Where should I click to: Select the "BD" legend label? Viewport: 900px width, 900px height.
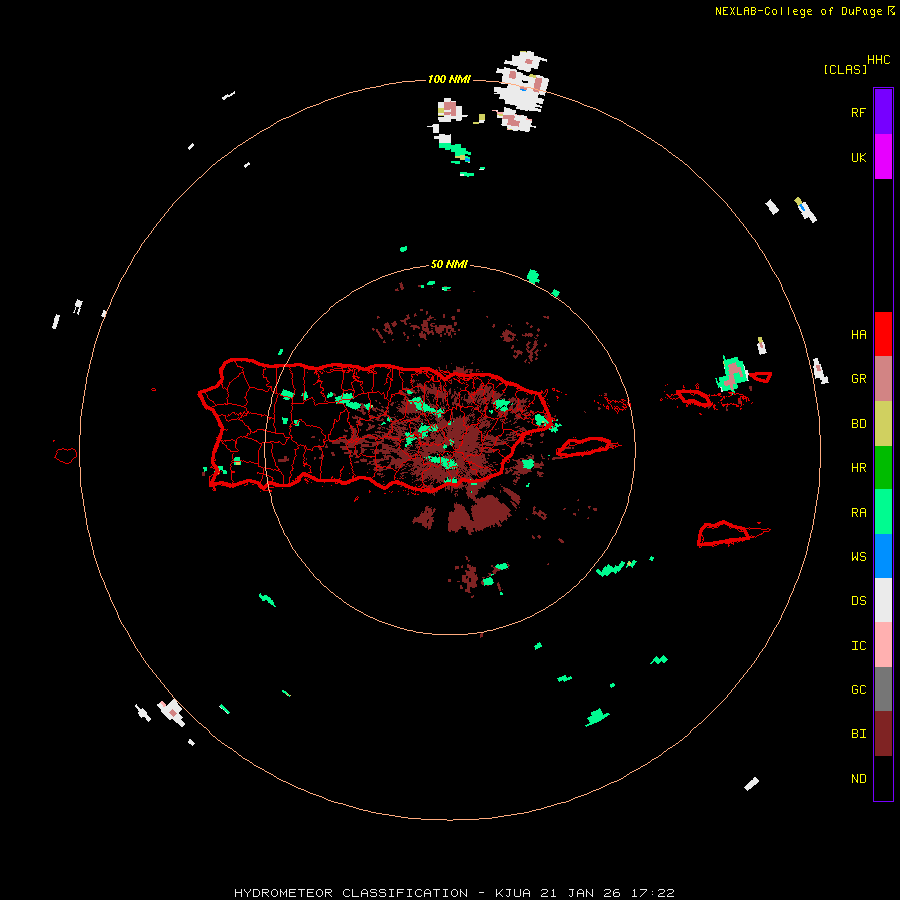point(858,424)
